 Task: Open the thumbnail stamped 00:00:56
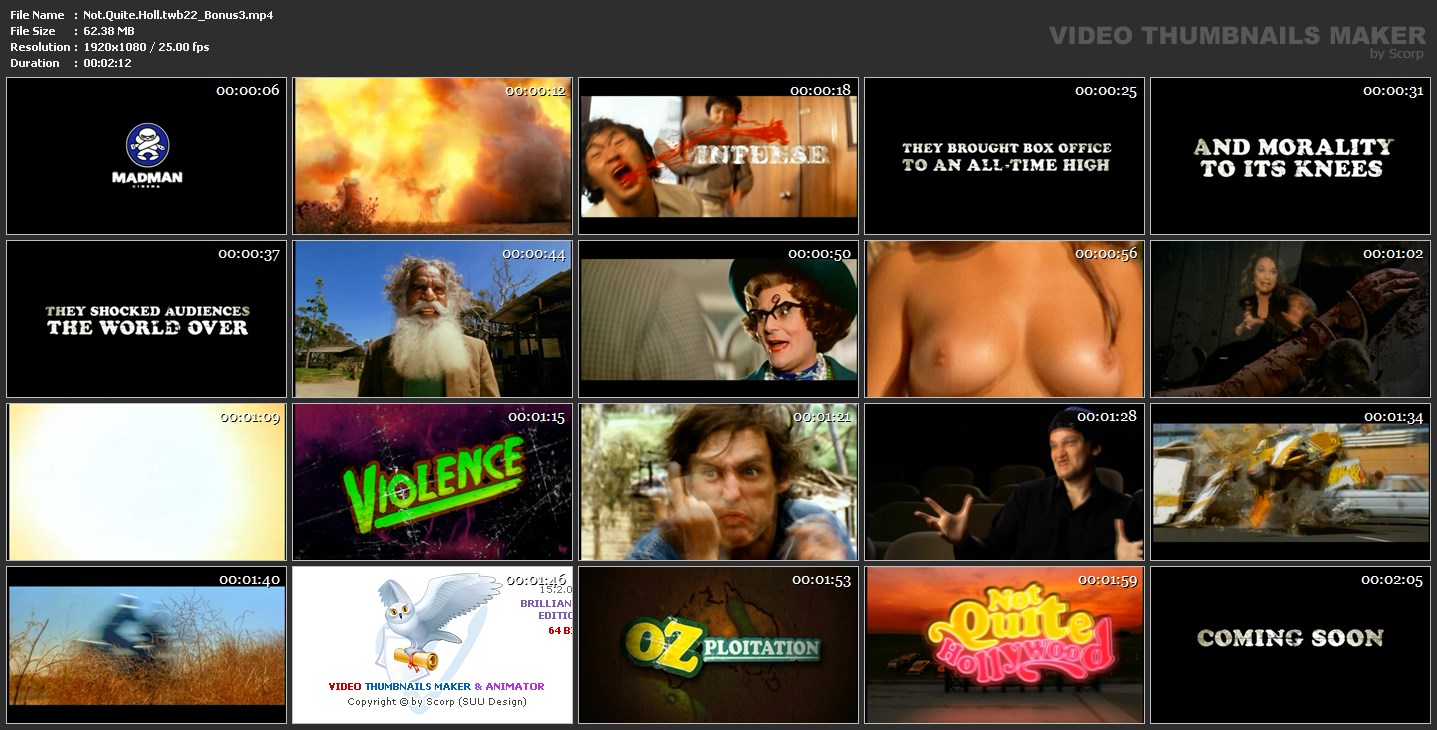[1005, 319]
